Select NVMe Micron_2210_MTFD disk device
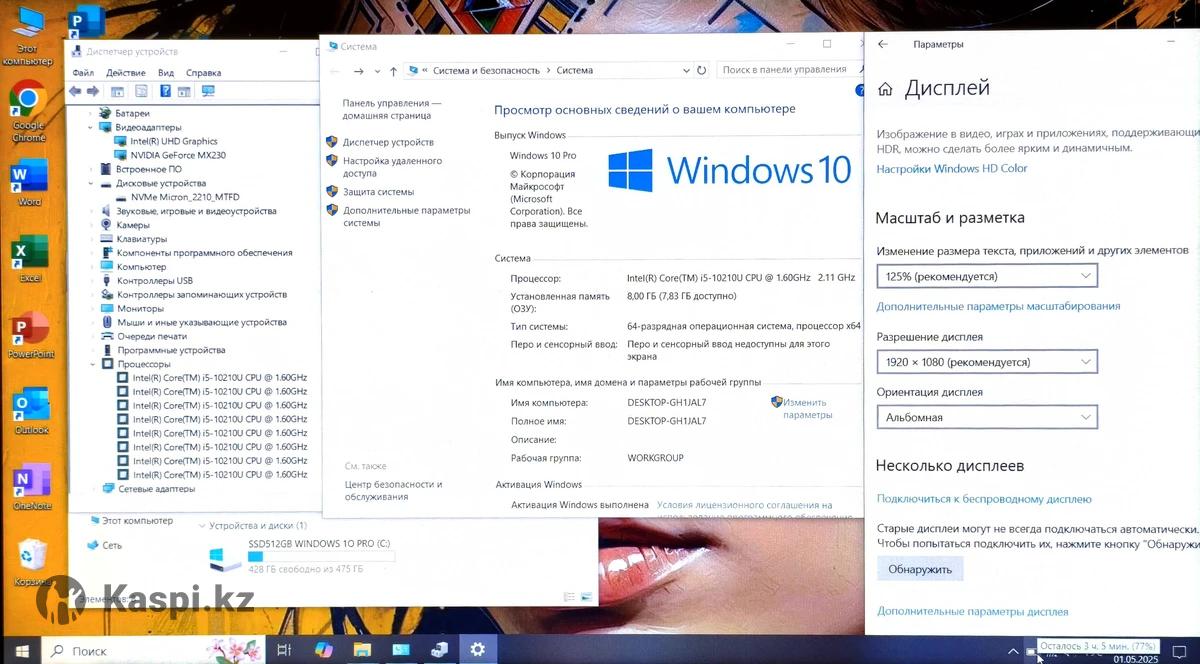 point(185,197)
